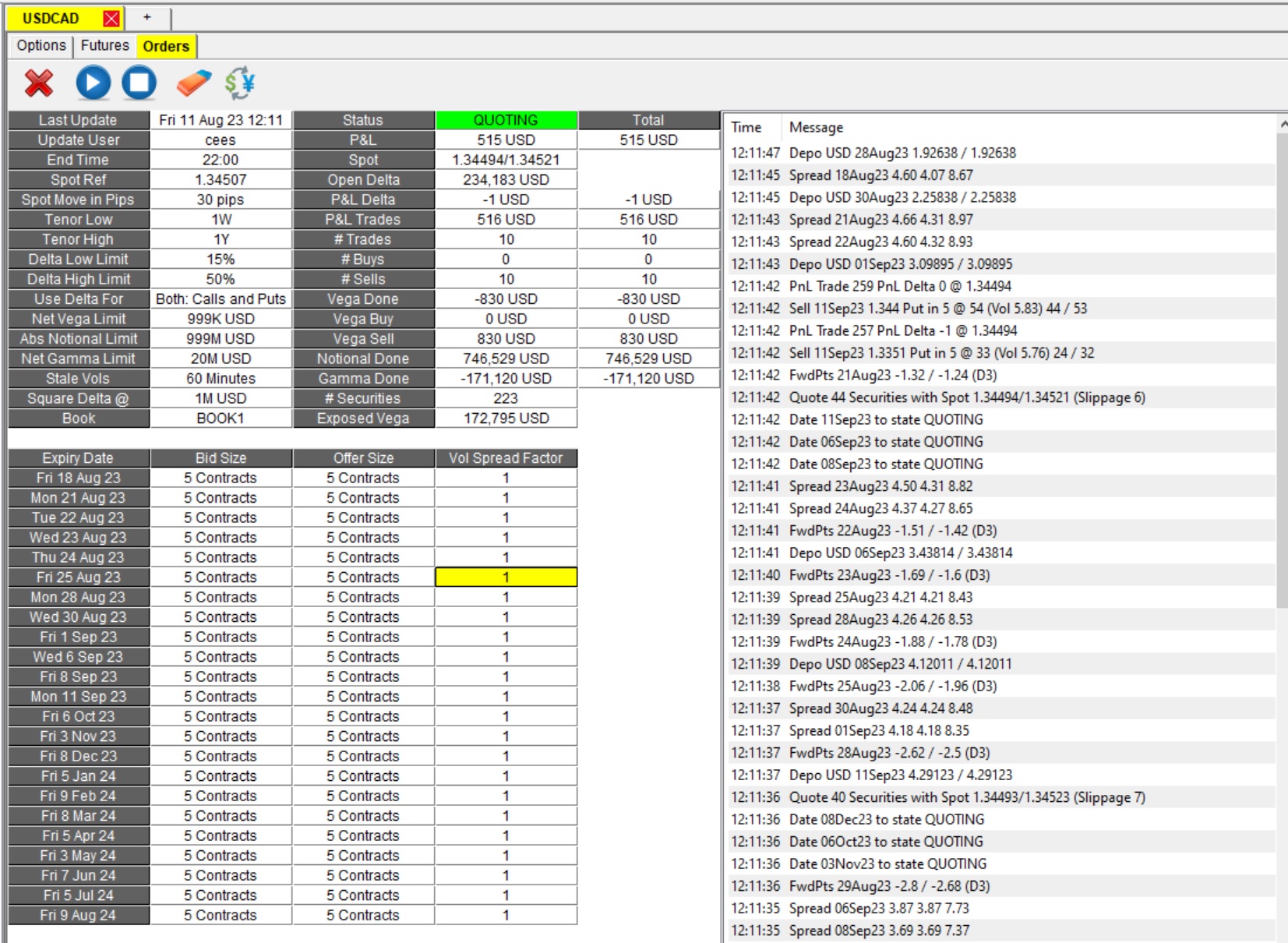Click the green QUOTING status cell

point(506,120)
